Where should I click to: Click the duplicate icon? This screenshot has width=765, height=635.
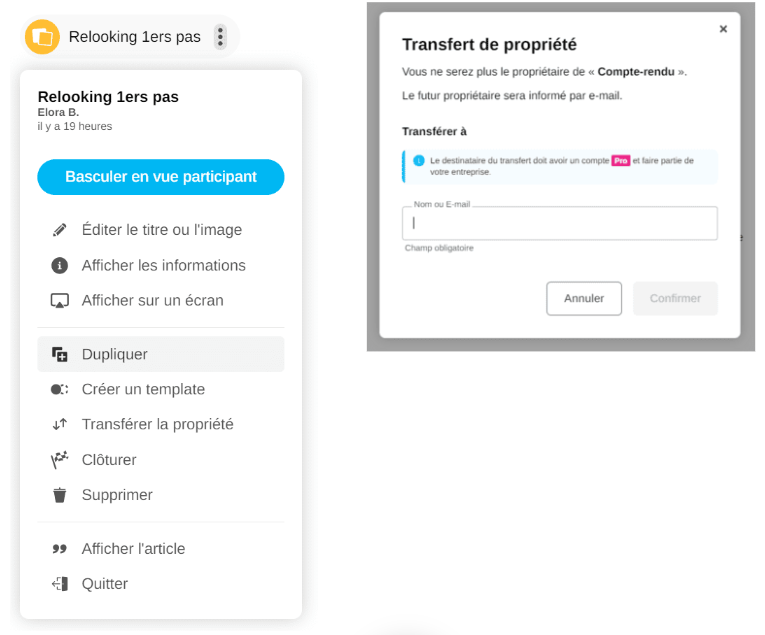click(x=60, y=354)
